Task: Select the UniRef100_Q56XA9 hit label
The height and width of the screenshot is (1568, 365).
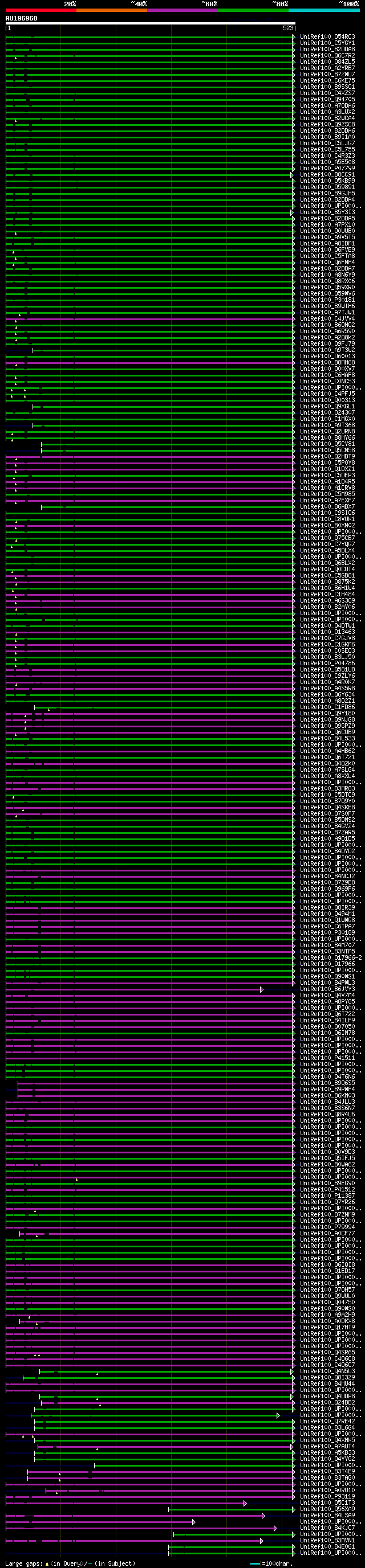Action: tap(327, 1509)
